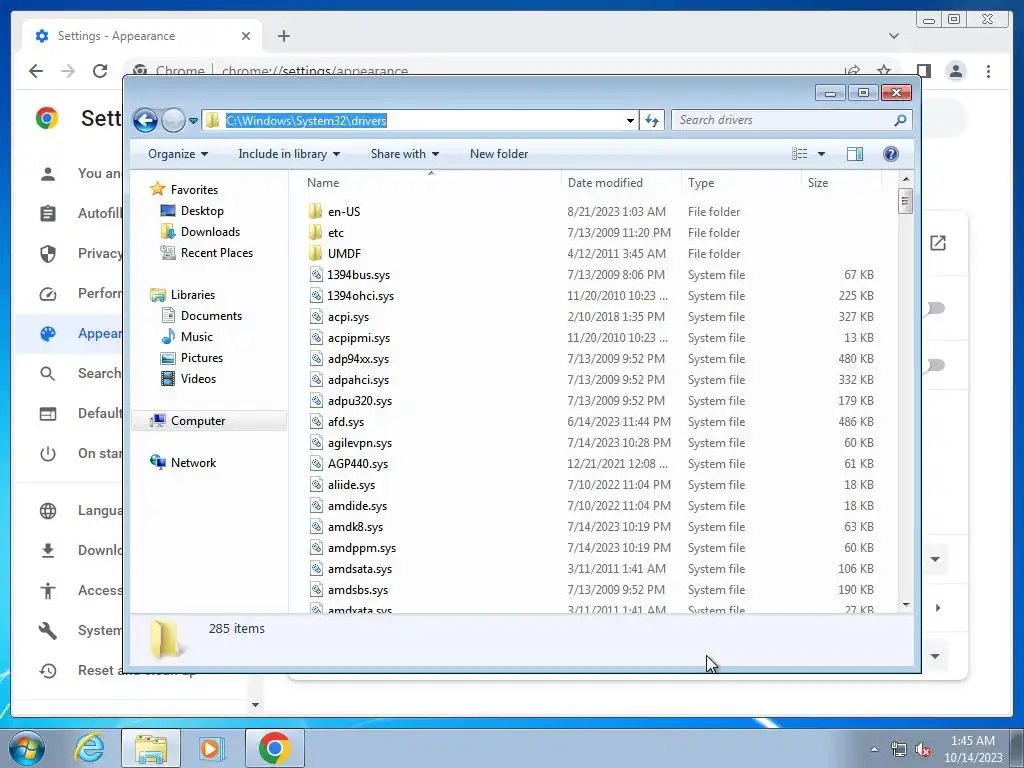Select amdppm.sys file
The height and width of the screenshot is (768, 1024).
pos(362,548)
